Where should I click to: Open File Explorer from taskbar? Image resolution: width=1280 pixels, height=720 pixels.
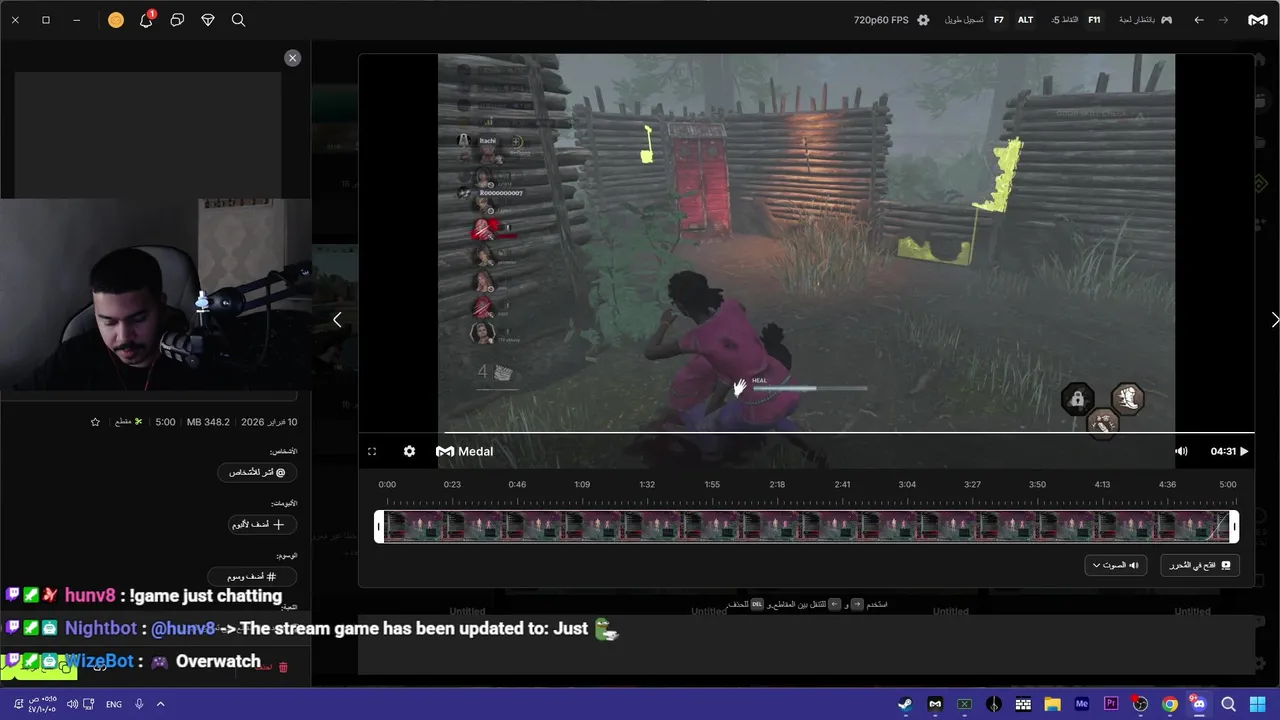coord(1052,704)
